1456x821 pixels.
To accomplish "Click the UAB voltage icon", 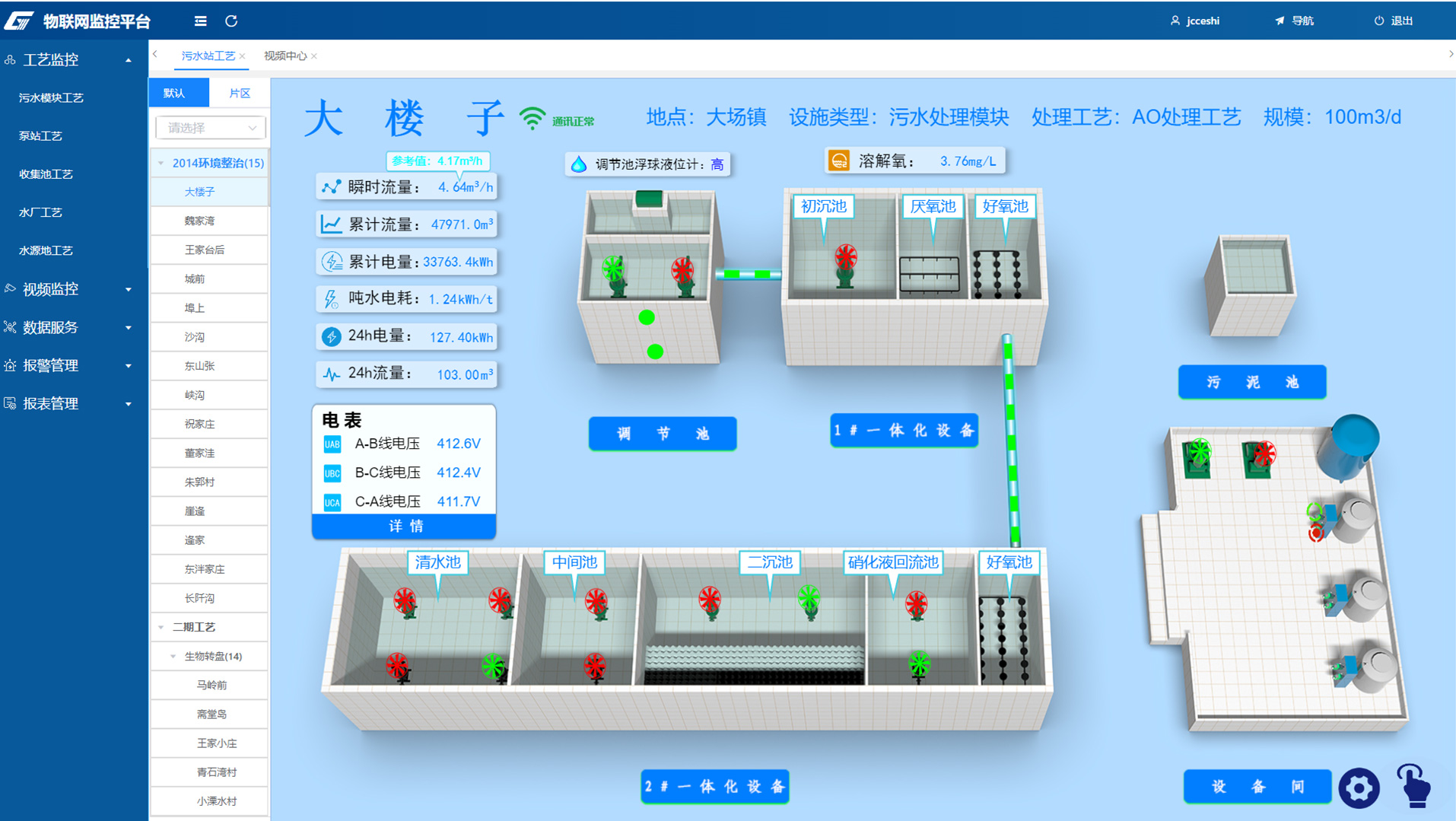I will point(332,444).
